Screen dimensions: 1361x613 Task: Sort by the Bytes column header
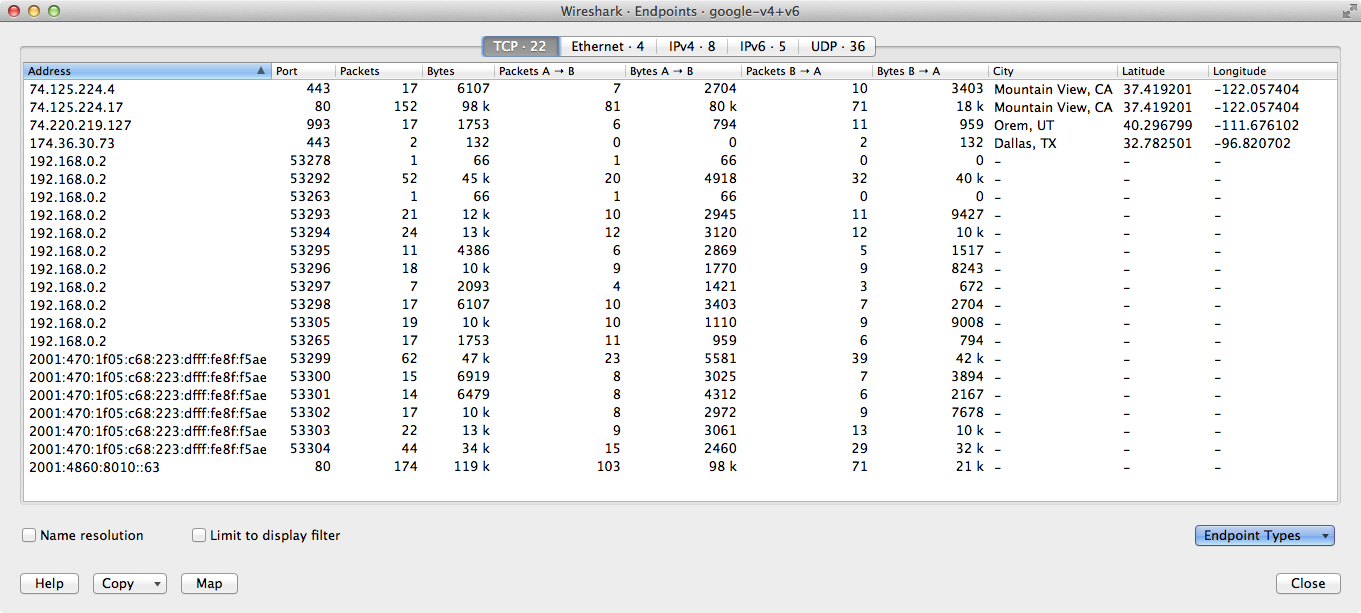pyautogui.click(x=458, y=71)
